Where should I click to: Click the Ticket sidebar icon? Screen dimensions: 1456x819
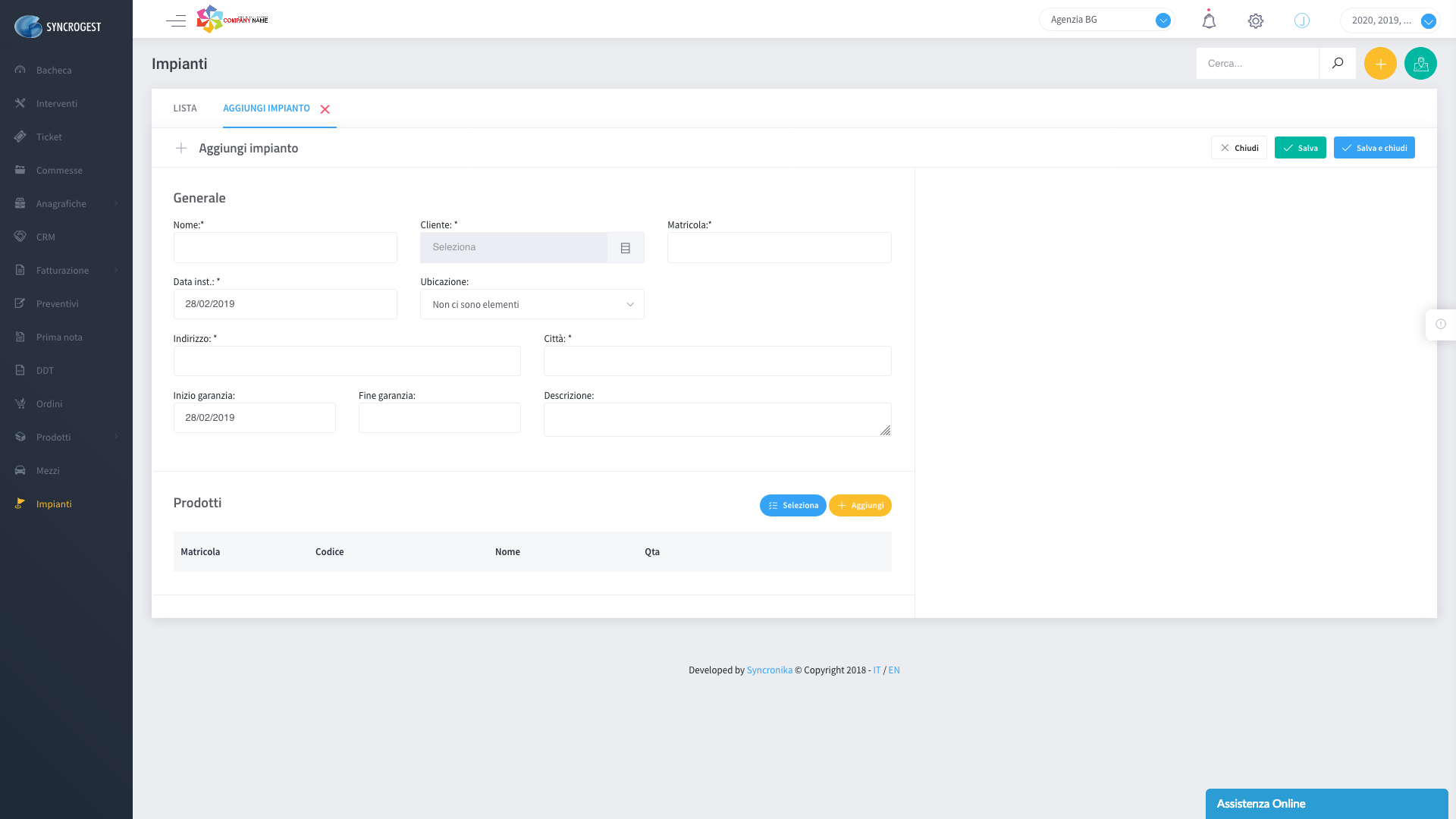(x=20, y=136)
